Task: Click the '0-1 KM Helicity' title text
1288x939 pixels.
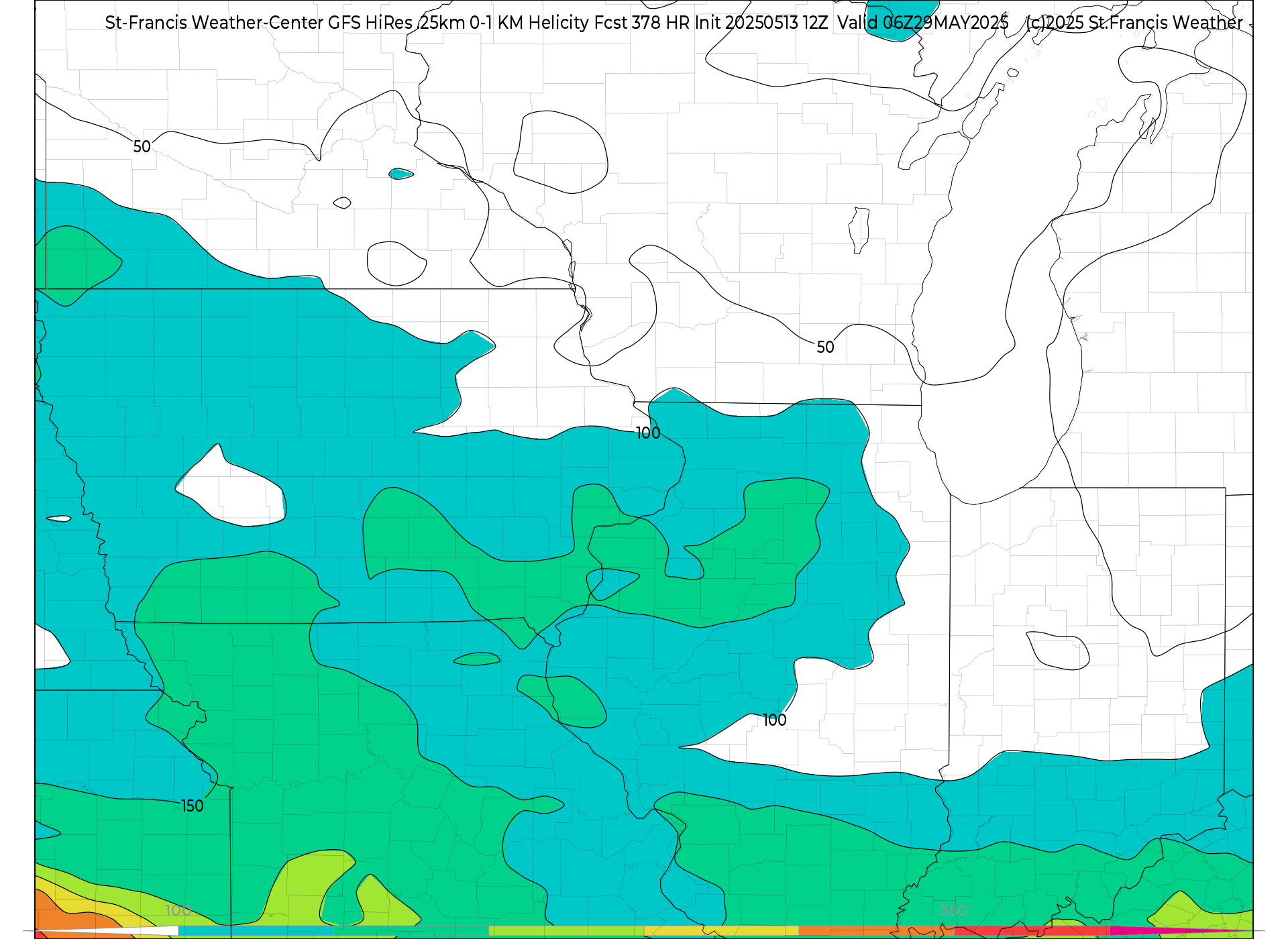Action: tap(529, 22)
